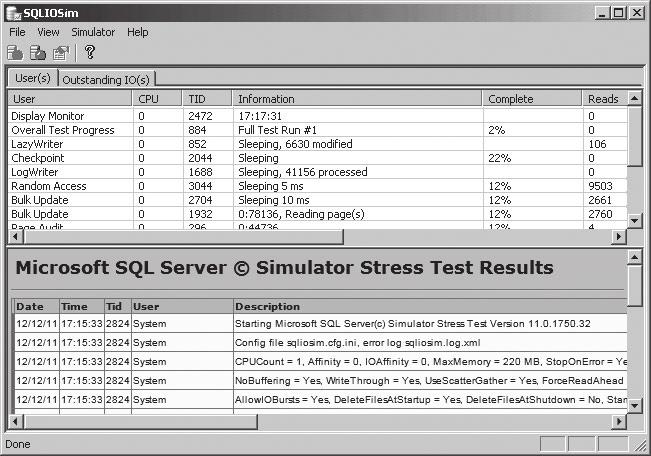Click the results pane horizontal scrollbar thumb
This screenshot has width=651, height=456.
tap(140, 422)
